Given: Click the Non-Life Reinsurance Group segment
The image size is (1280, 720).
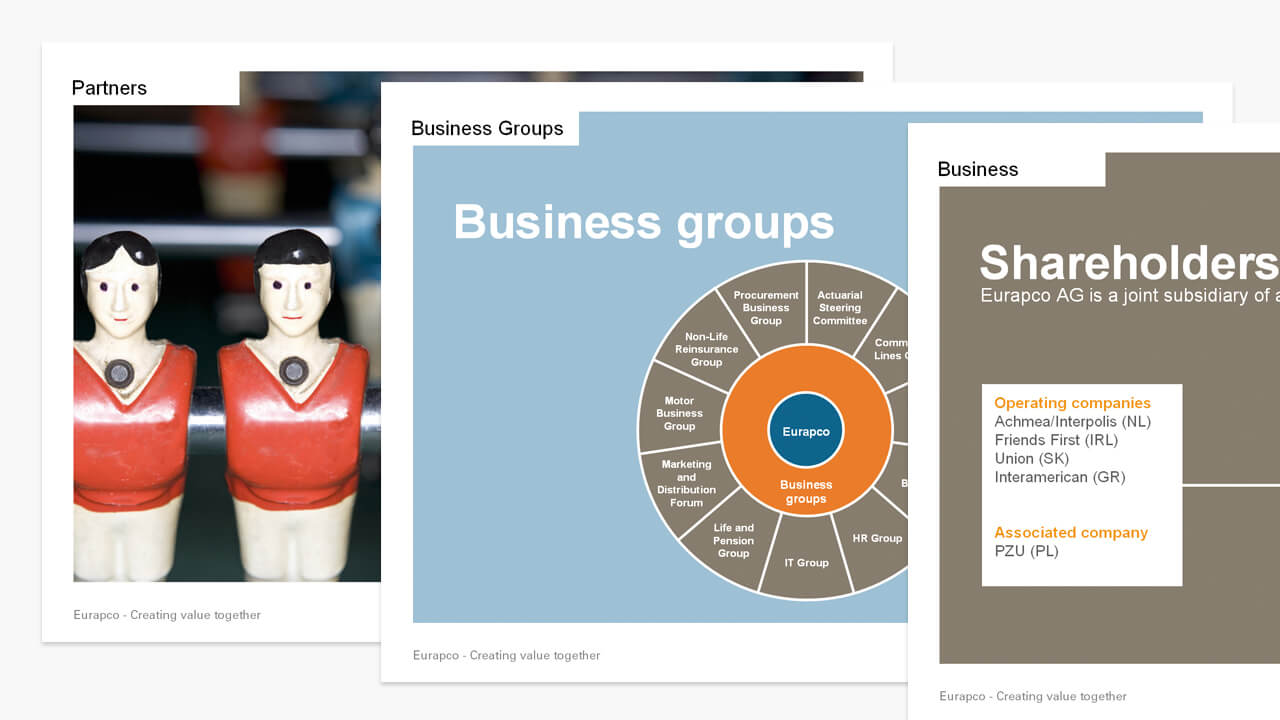Looking at the screenshot, I should 706,349.
